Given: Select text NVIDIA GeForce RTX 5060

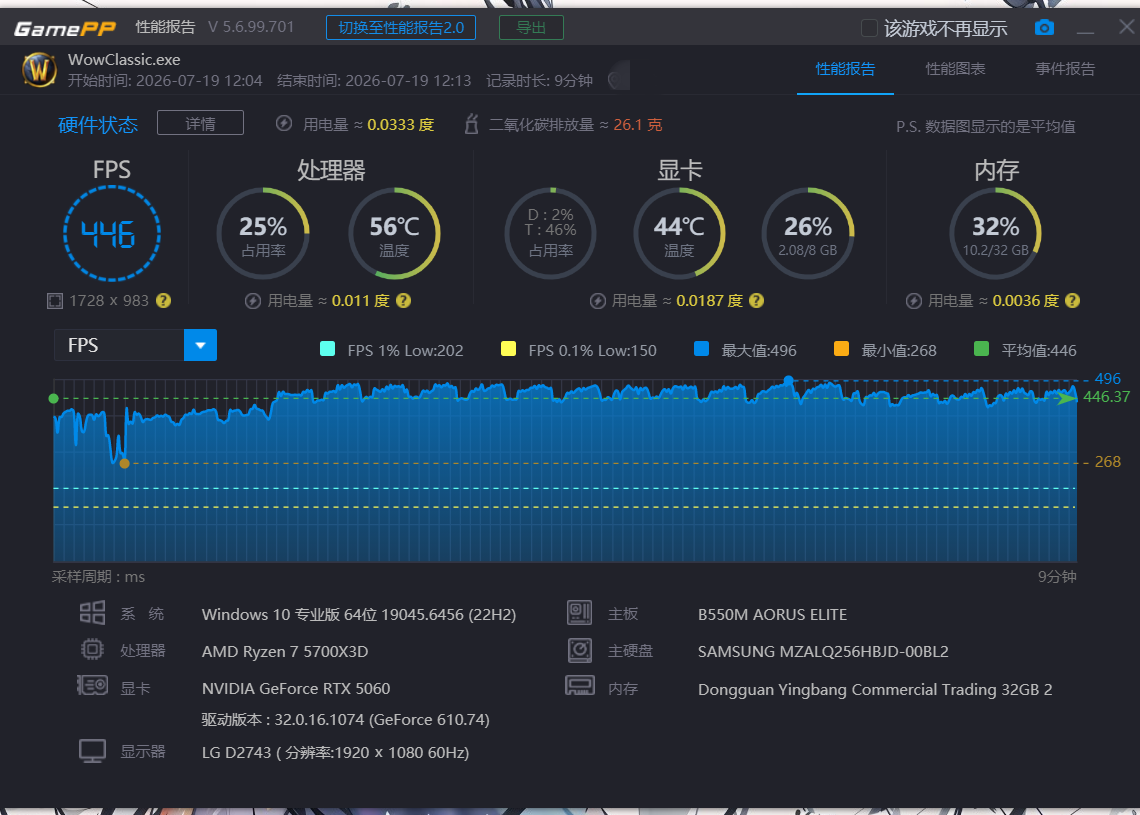Looking at the screenshot, I should click(296, 688).
